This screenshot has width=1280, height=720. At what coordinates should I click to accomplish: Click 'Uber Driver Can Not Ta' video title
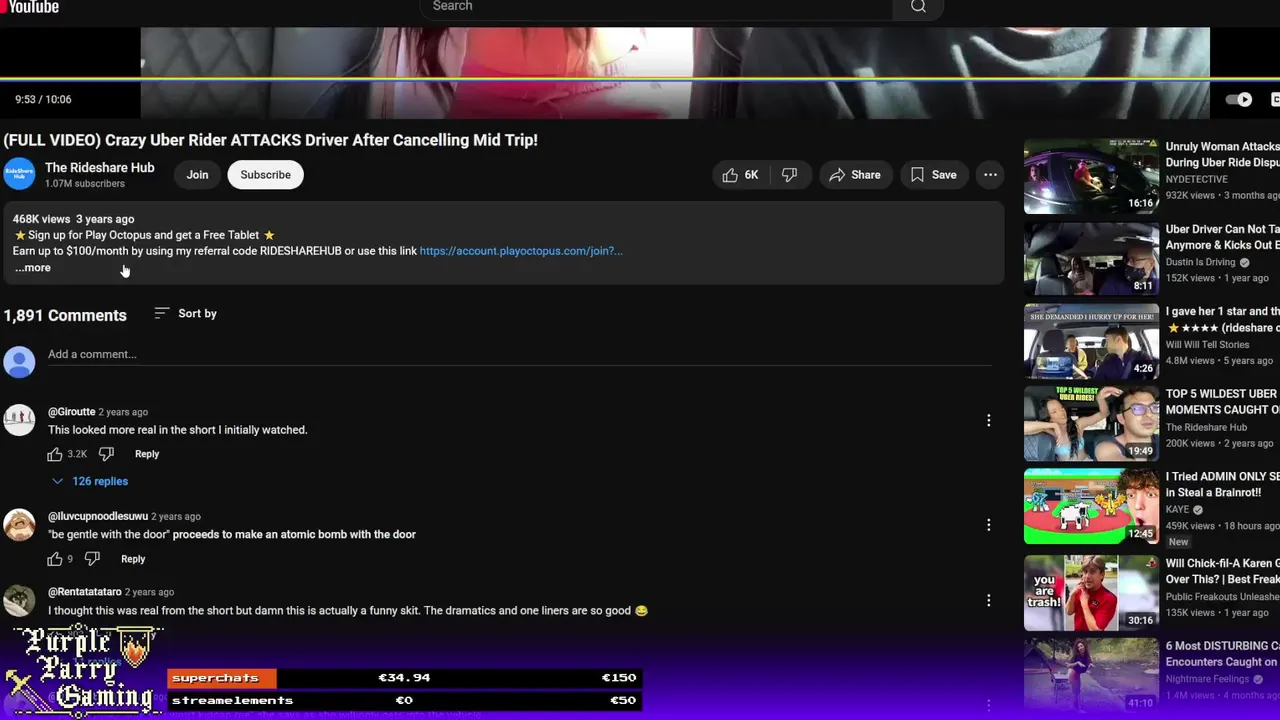(x=1223, y=237)
